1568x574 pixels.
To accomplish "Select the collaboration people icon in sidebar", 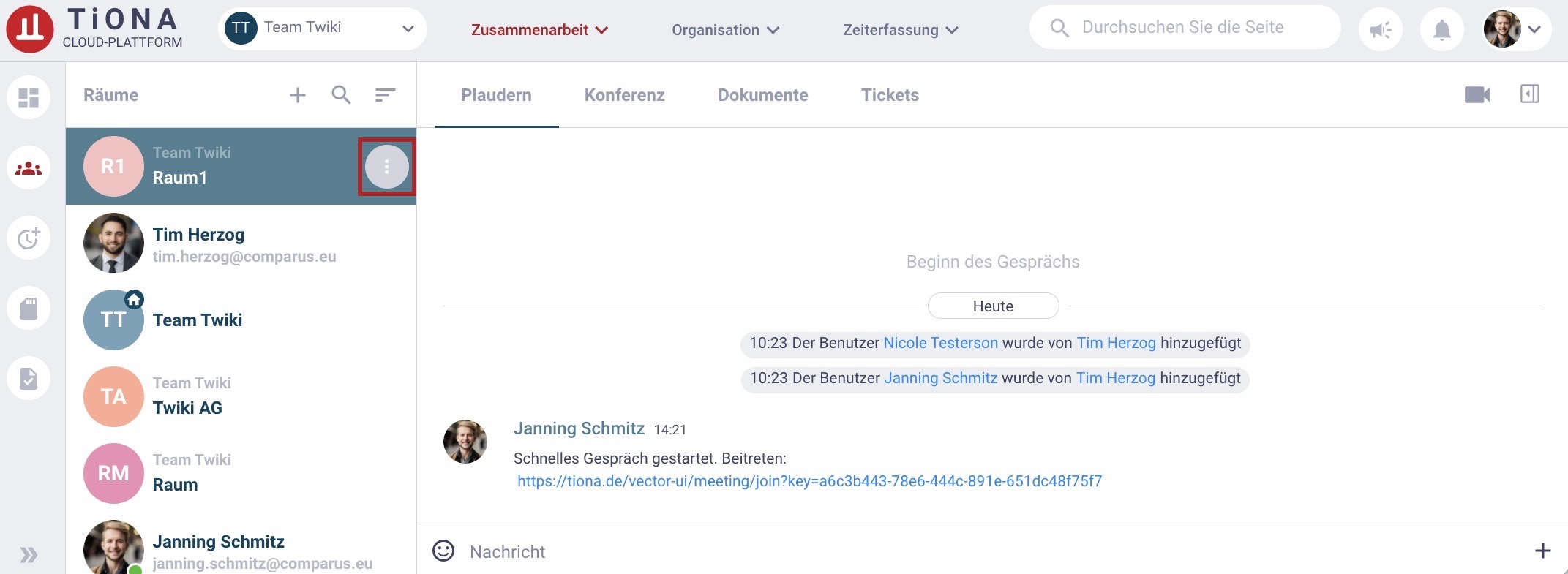I will (x=29, y=168).
